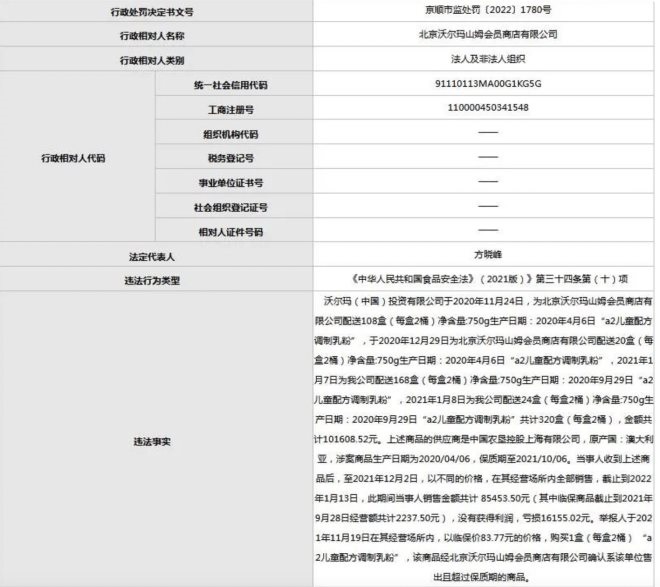The width and height of the screenshot is (660, 587).
Task: Click the dash value beside 税务登记号
Action: tap(488, 157)
